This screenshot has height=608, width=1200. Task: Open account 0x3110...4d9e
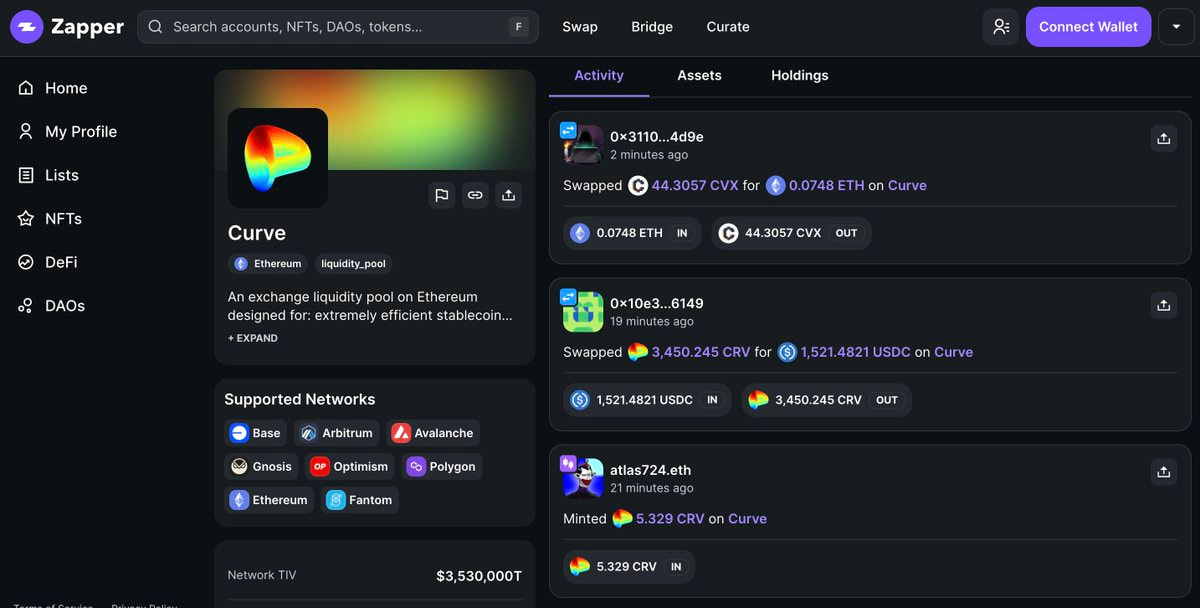(x=657, y=136)
